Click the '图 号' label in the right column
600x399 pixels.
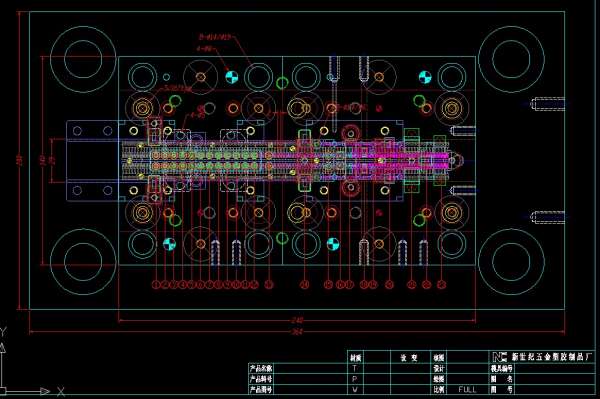[502, 390]
